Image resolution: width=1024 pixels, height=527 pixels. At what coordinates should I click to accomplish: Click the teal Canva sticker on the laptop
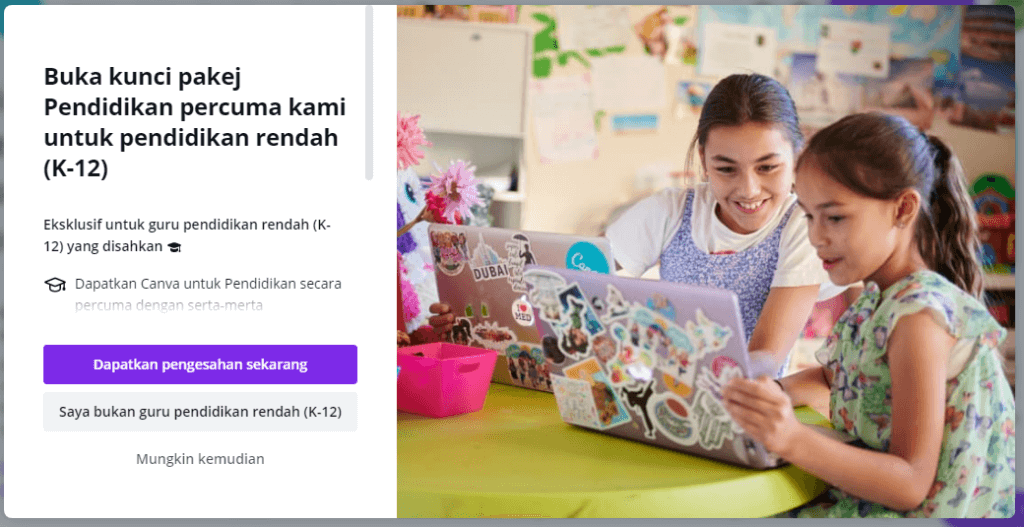pos(587,258)
